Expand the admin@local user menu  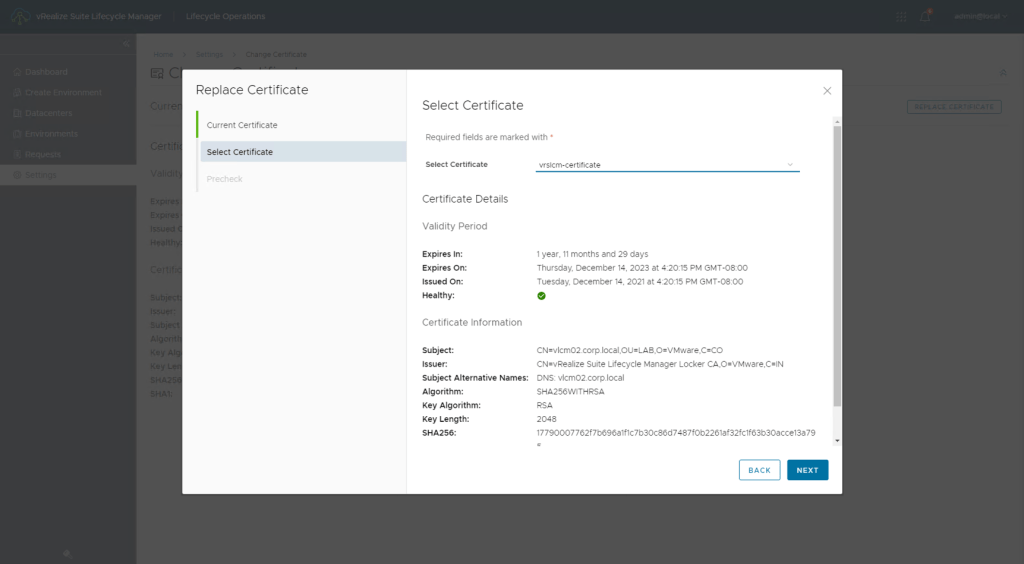coord(979,16)
